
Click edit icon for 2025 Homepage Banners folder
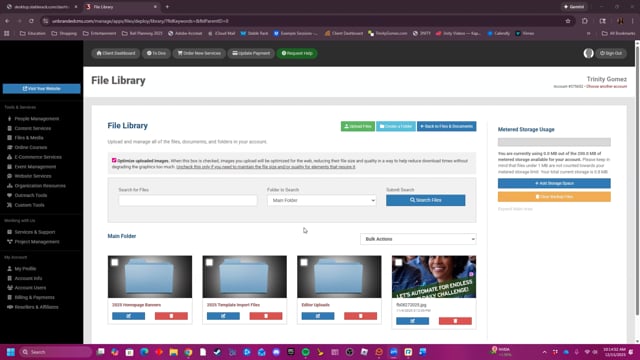pos(128,316)
